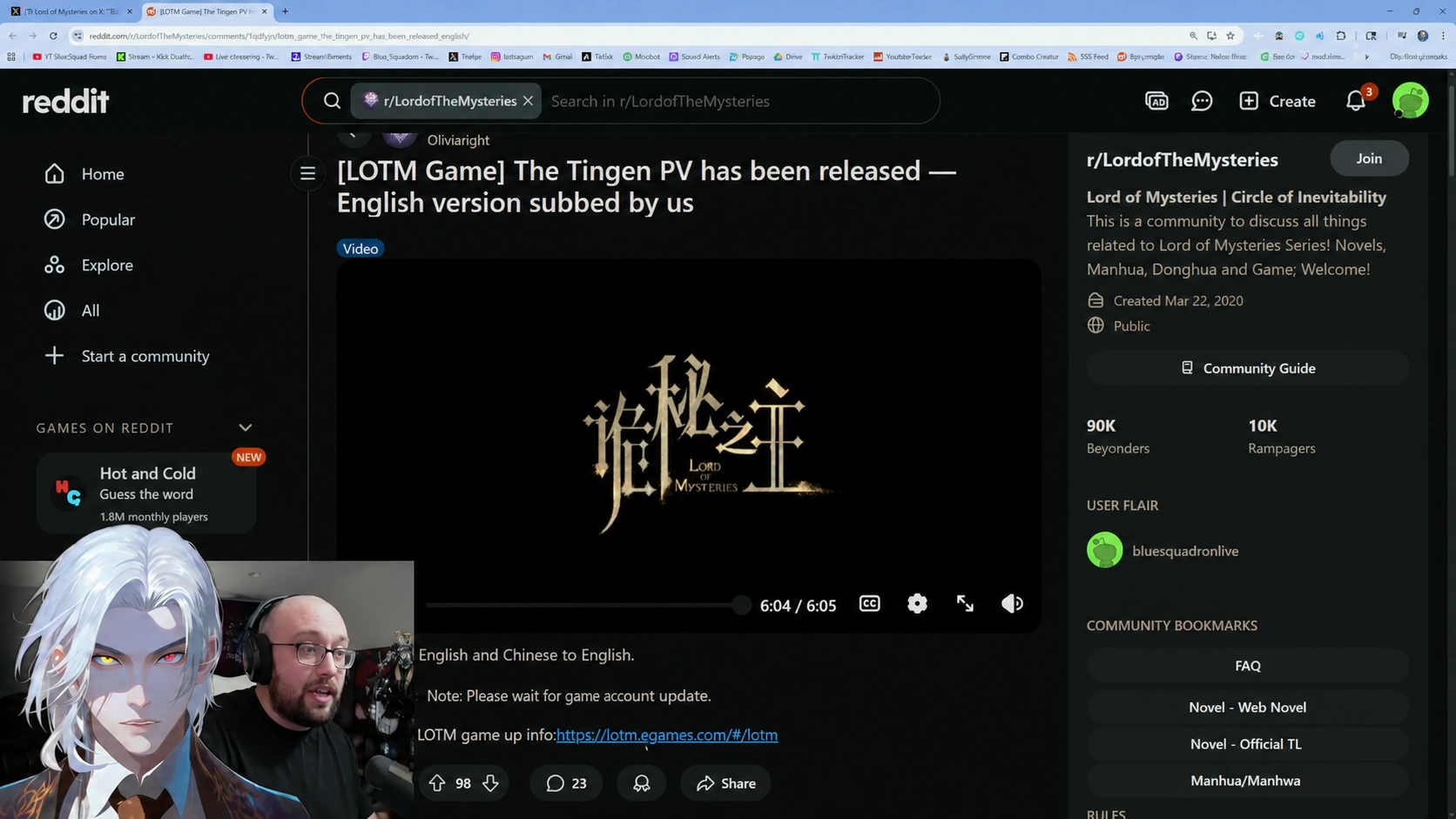
Task: Close the LOTM Game Reddit tab
Action: pyautogui.click(x=265, y=11)
